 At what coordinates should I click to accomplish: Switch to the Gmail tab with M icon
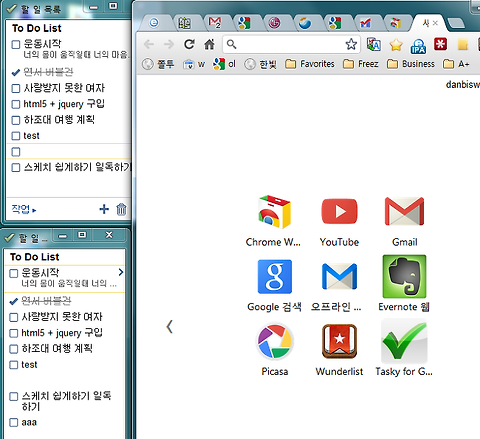click(215, 23)
